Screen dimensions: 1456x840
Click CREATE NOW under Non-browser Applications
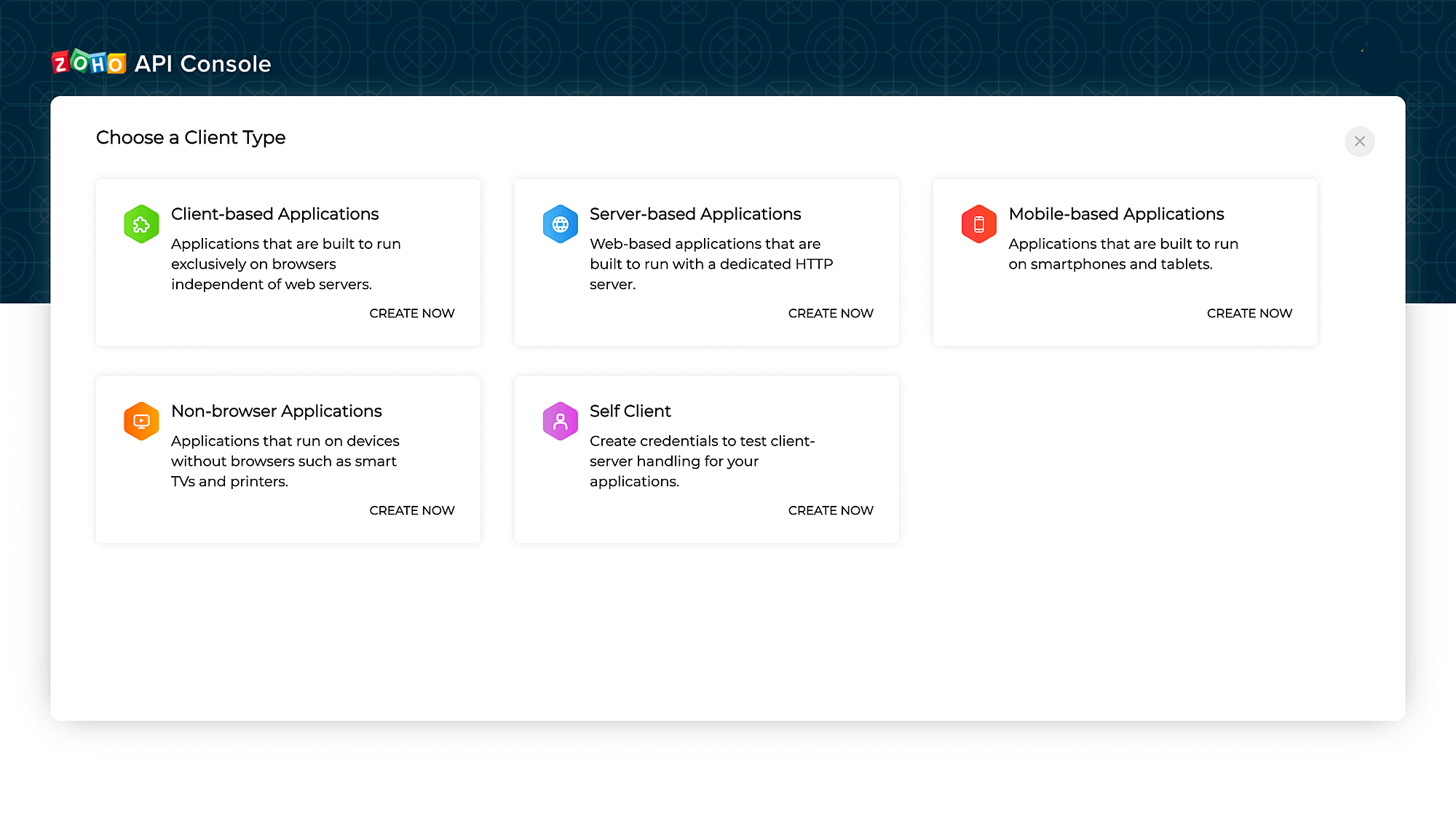(x=411, y=510)
